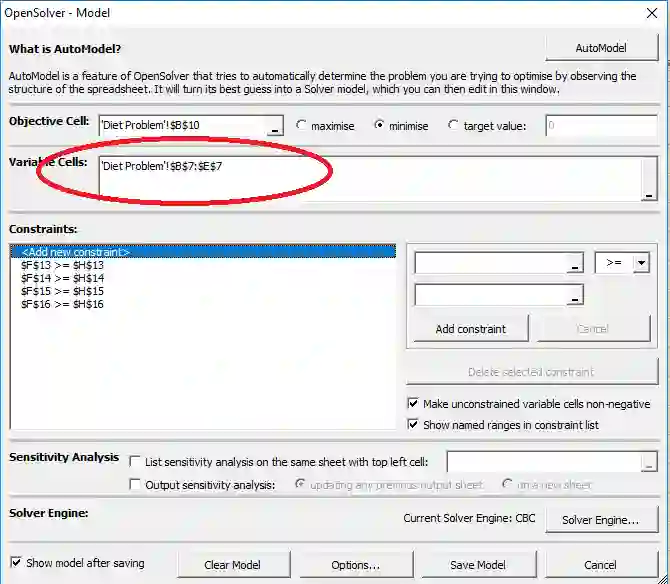Image resolution: width=670 pixels, height=584 pixels.
Task: Click the AutoModel button
Action: 601,48
